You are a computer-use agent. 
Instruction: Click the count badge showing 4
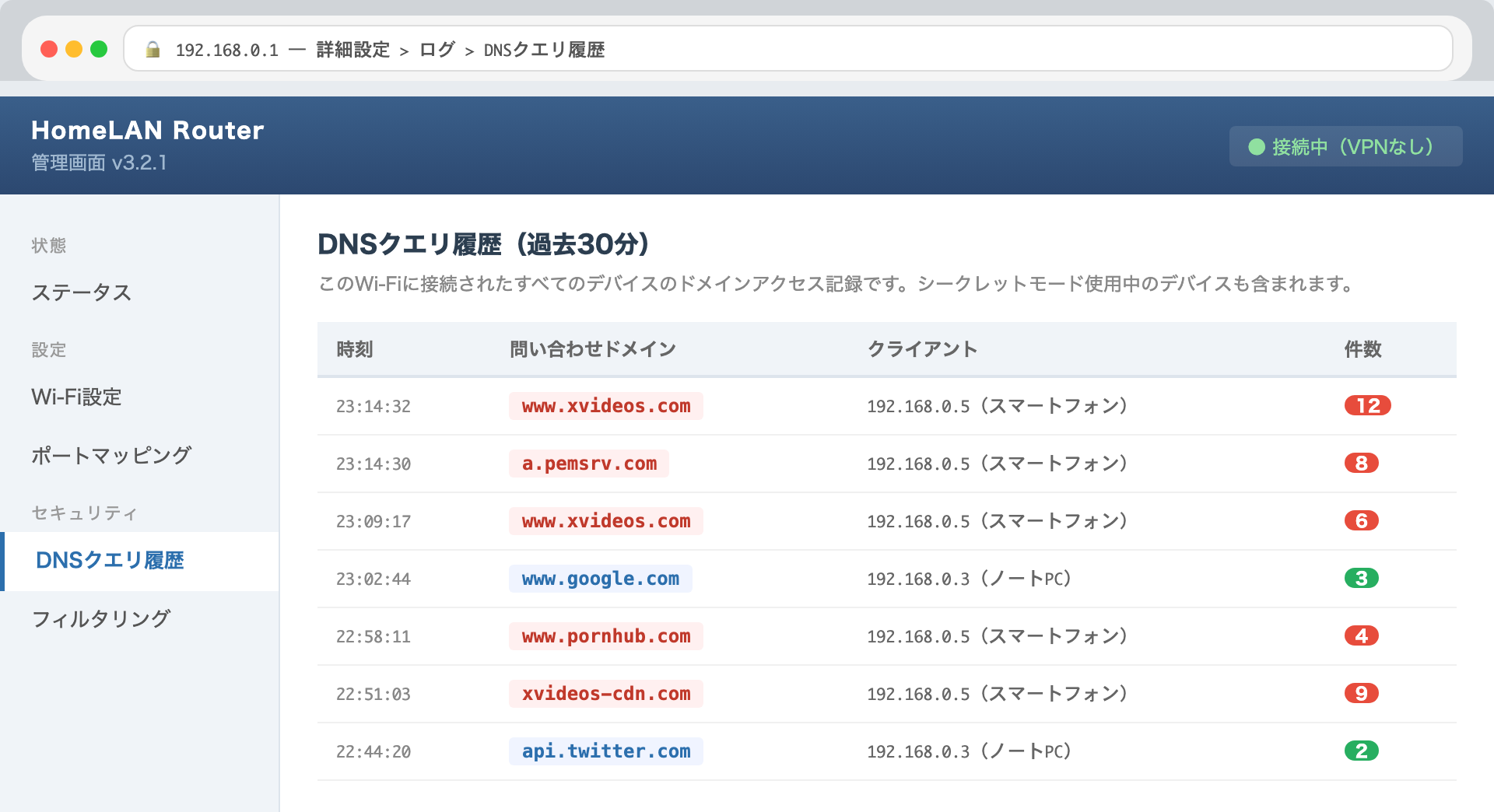coord(1362,636)
